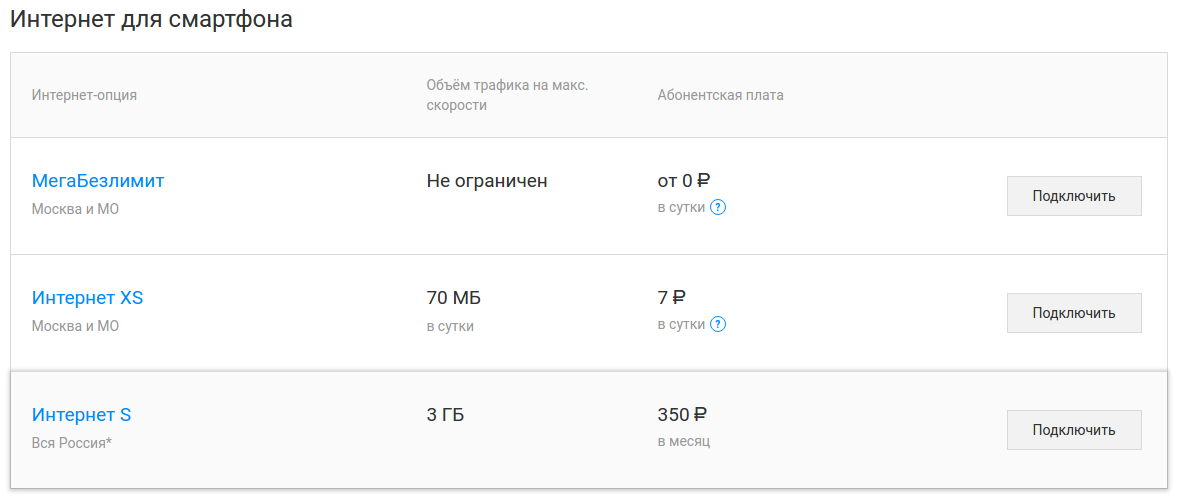
Task: Click the Абонентская плата column header
Action: point(721,95)
